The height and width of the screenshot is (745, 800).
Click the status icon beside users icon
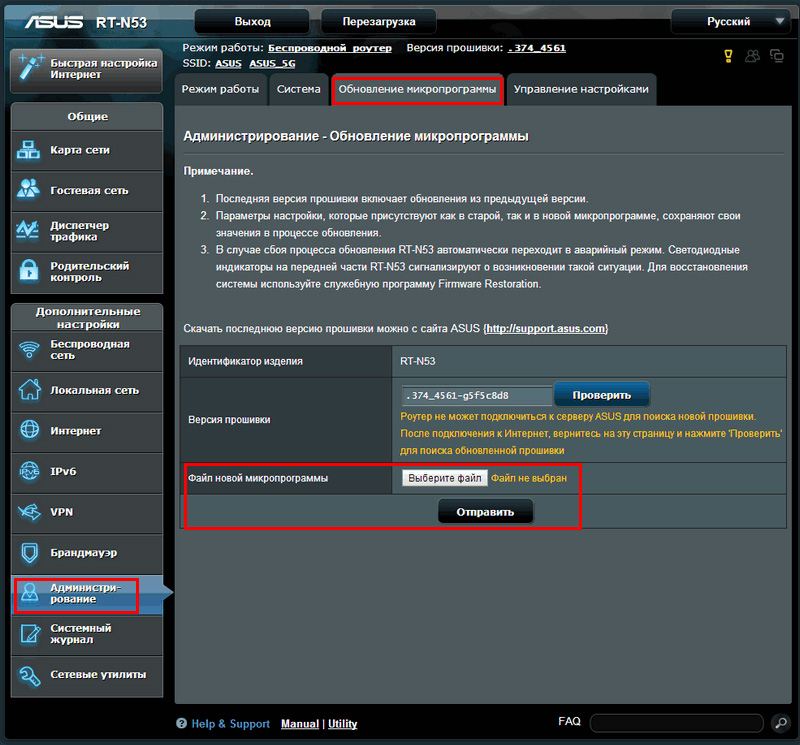point(777,56)
